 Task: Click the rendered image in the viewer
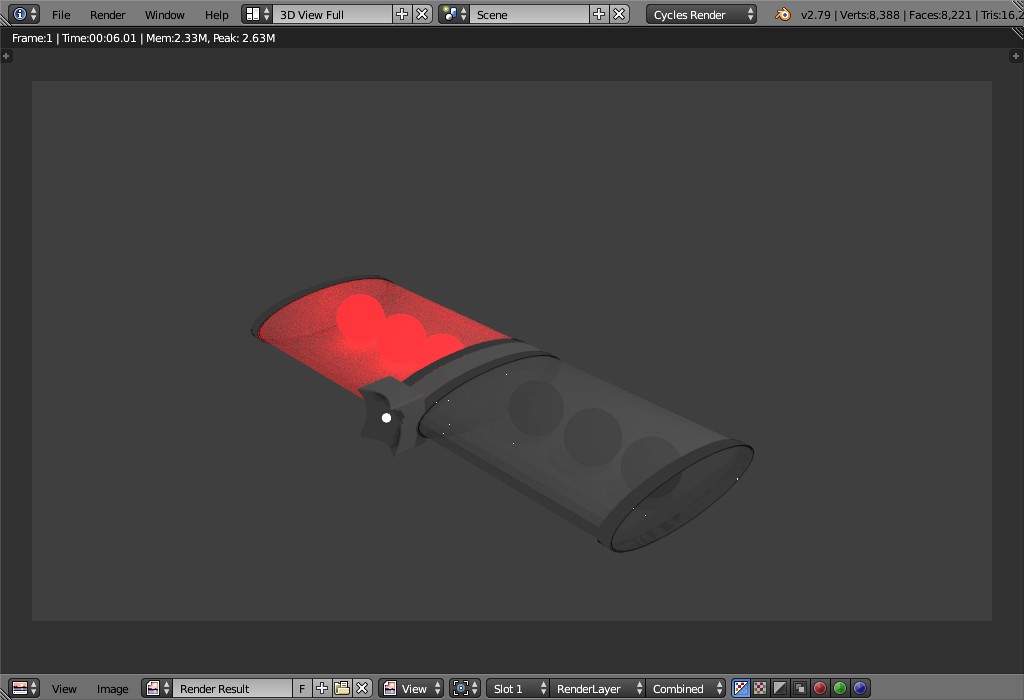pyautogui.click(x=512, y=351)
